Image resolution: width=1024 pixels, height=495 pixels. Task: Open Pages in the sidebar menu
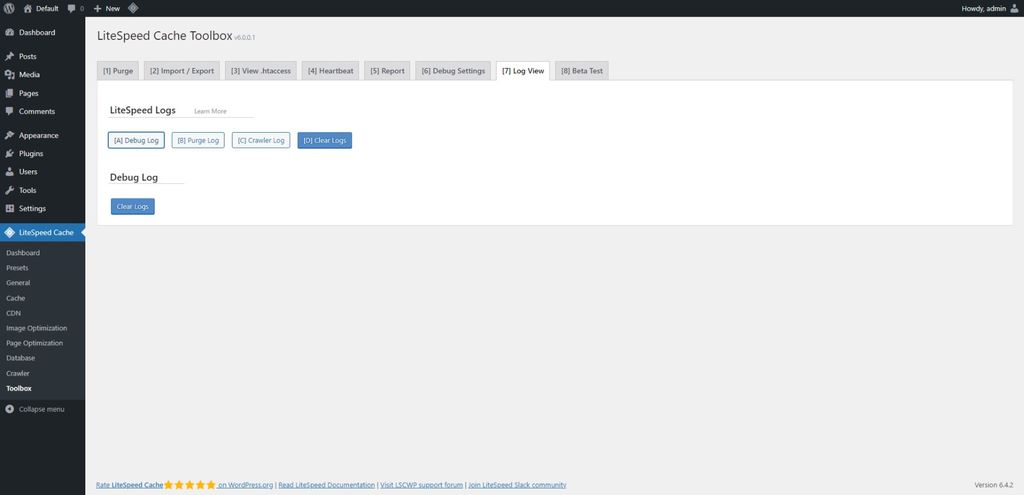point(29,93)
